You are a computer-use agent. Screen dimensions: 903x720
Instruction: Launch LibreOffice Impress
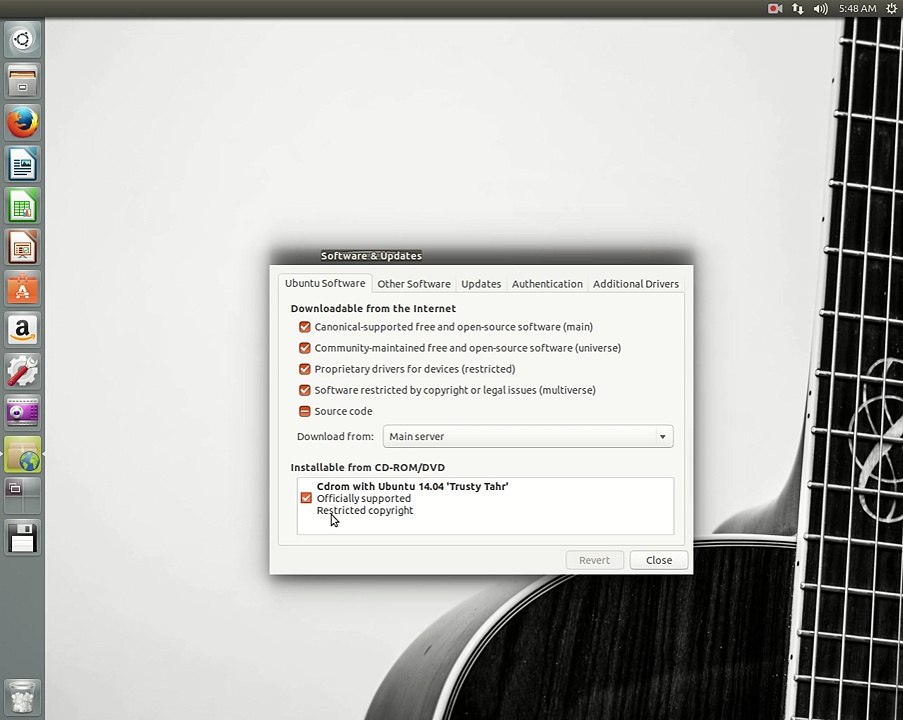point(22,247)
